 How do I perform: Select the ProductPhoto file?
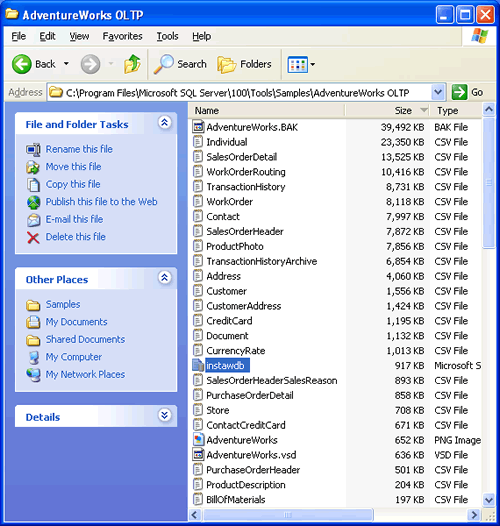[x=235, y=246]
